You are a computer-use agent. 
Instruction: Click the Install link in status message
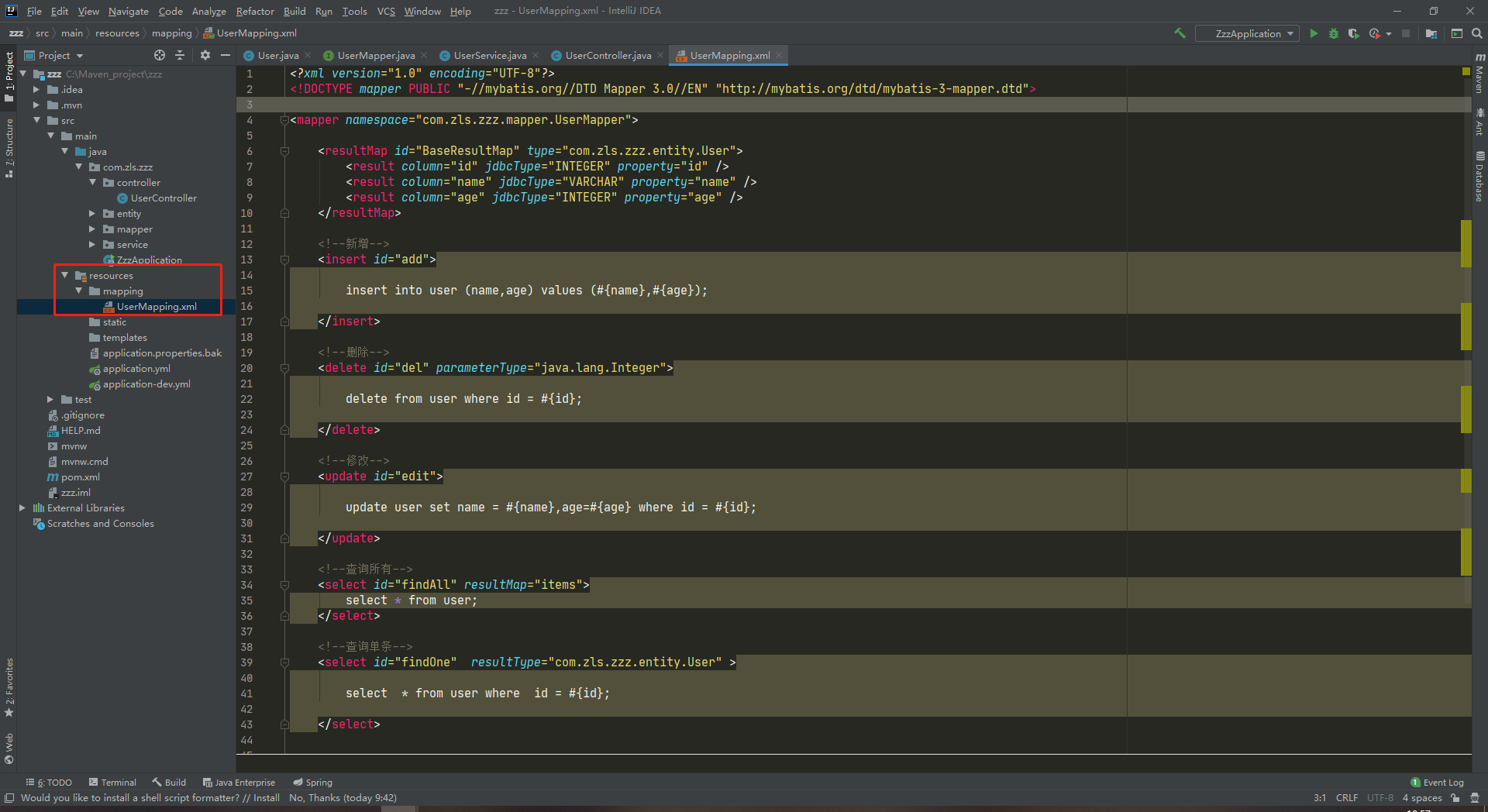point(266,798)
